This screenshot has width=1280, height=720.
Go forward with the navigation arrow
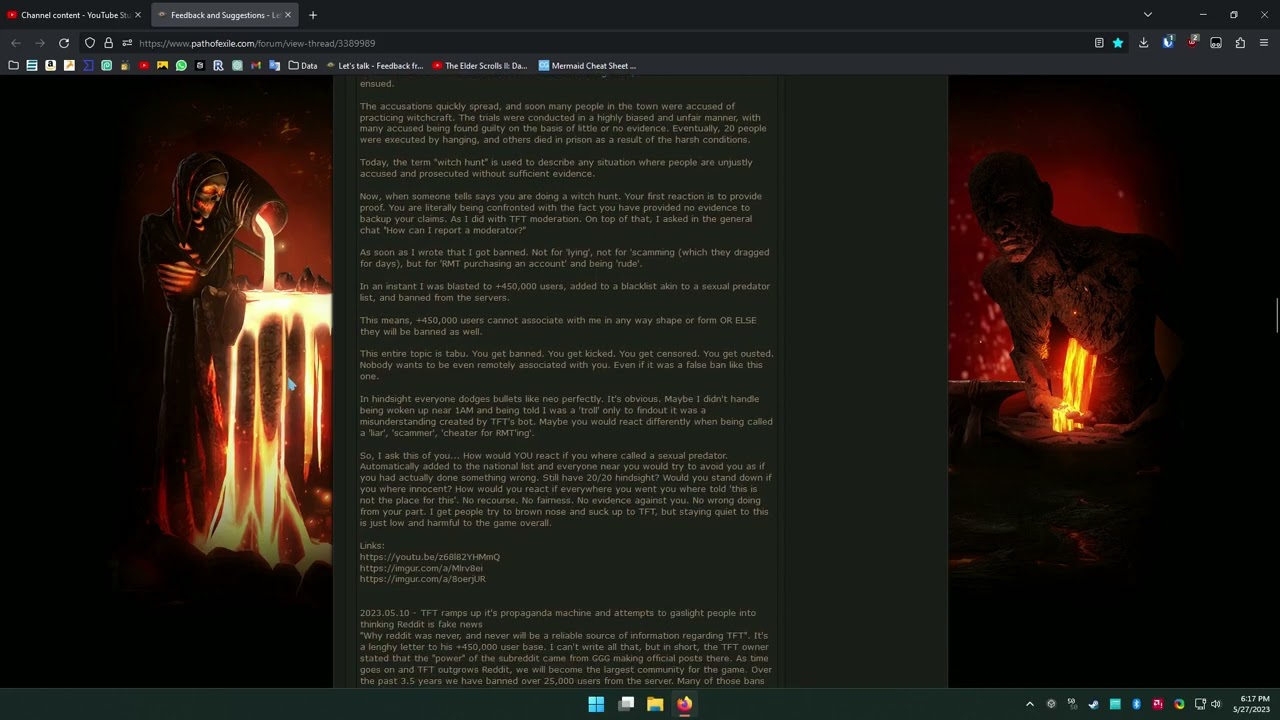click(x=40, y=43)
